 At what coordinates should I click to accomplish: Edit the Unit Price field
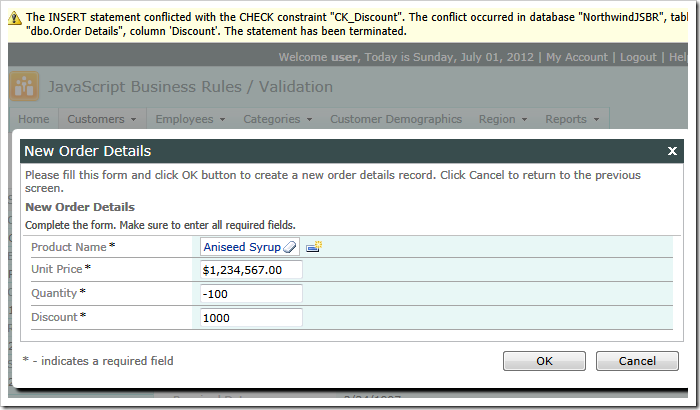[251, 270]
